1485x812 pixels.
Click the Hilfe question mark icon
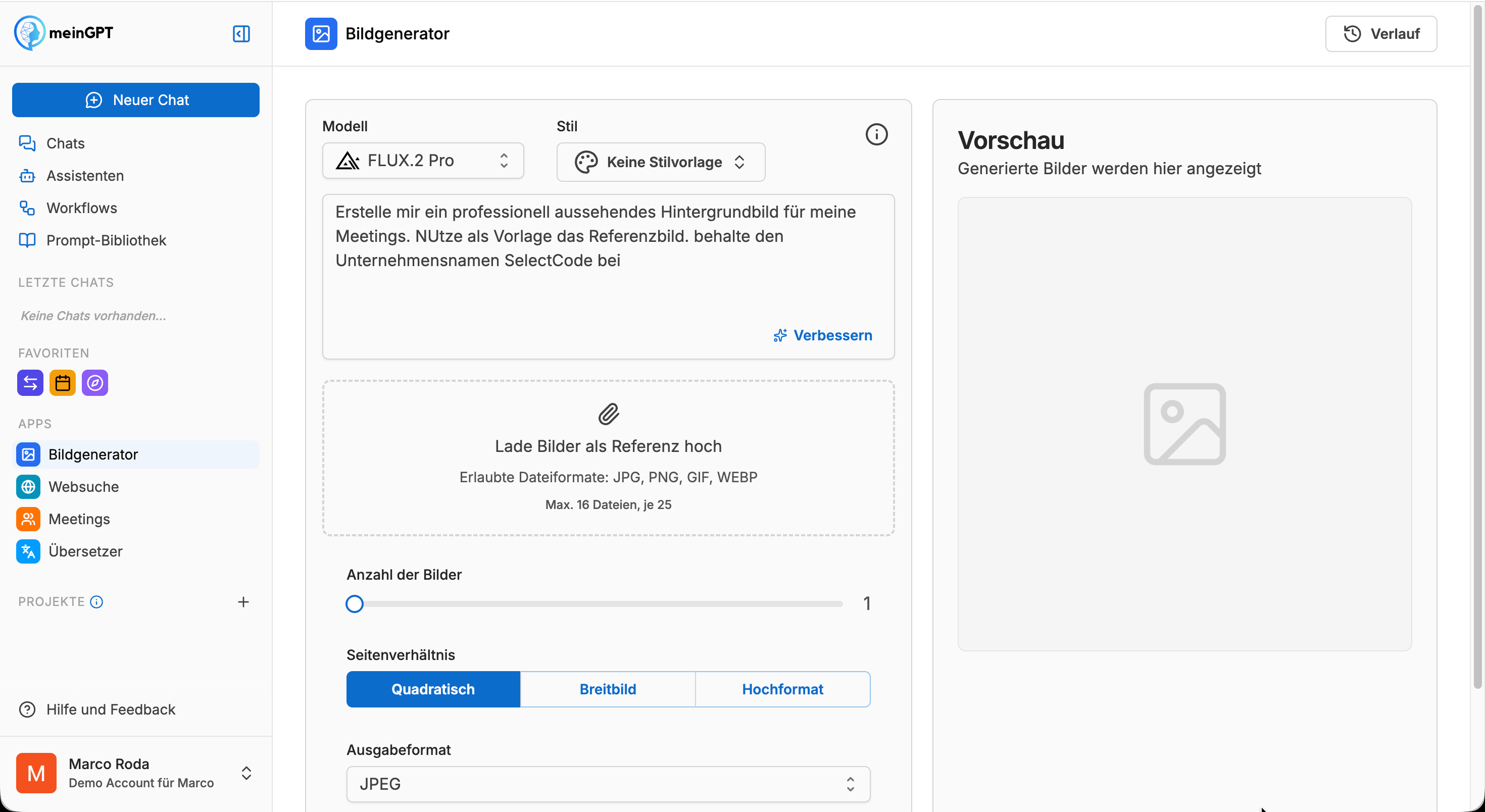click(27, 709)
